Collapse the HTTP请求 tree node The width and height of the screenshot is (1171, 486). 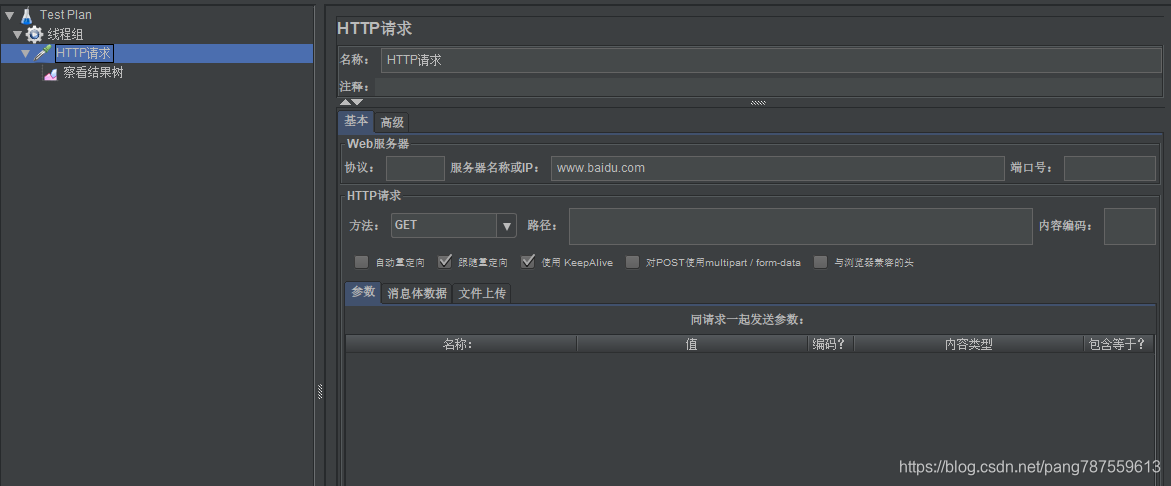26,53
